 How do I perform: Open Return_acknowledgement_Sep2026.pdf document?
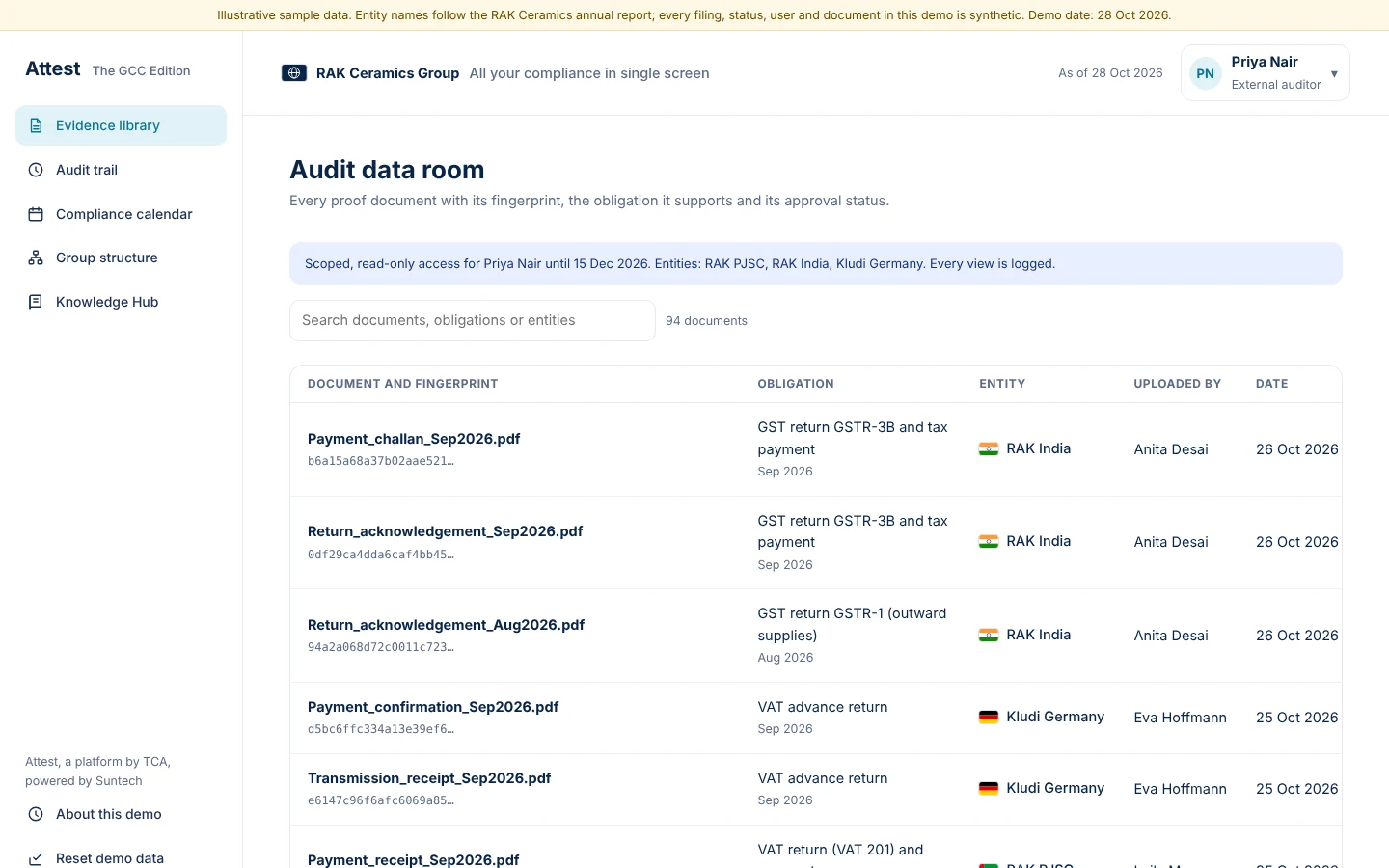[x=446, y=531]
